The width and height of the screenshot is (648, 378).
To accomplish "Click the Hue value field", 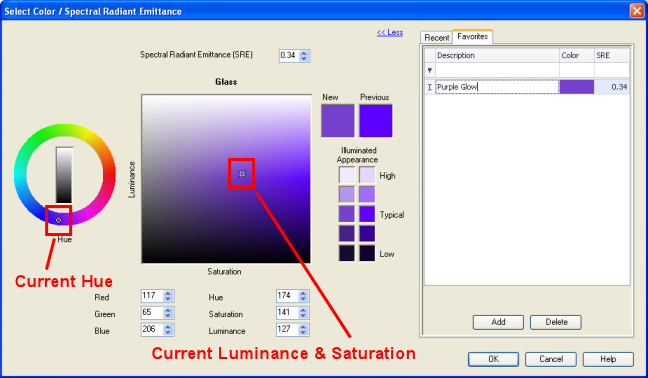I will 288,296.
